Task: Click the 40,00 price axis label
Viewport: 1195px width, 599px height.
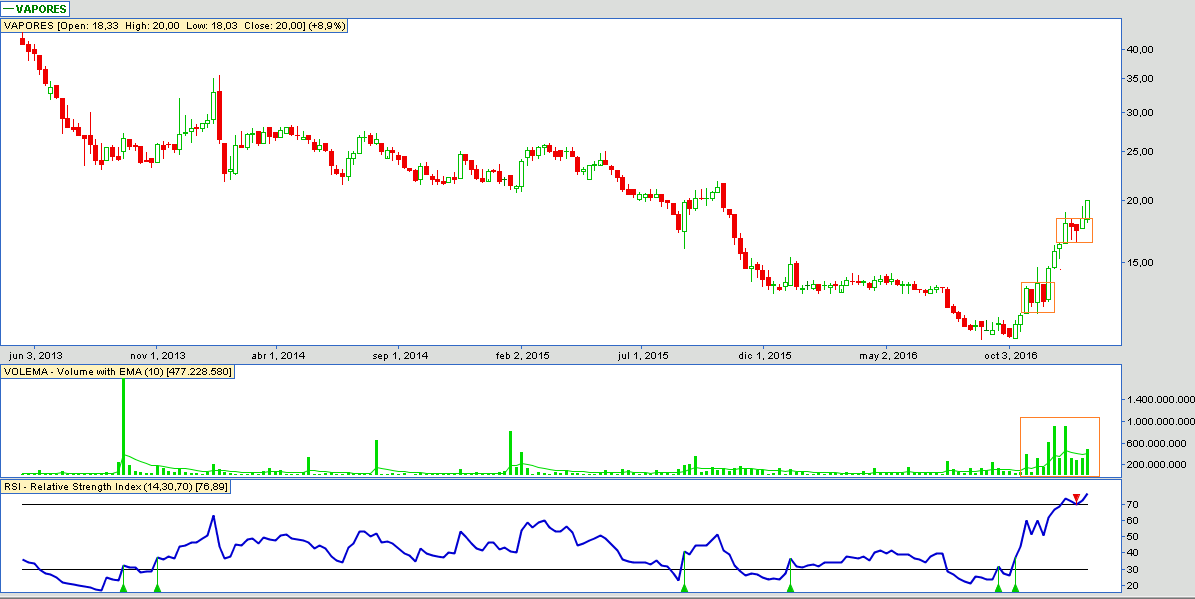Action: tap(1140, 49)
